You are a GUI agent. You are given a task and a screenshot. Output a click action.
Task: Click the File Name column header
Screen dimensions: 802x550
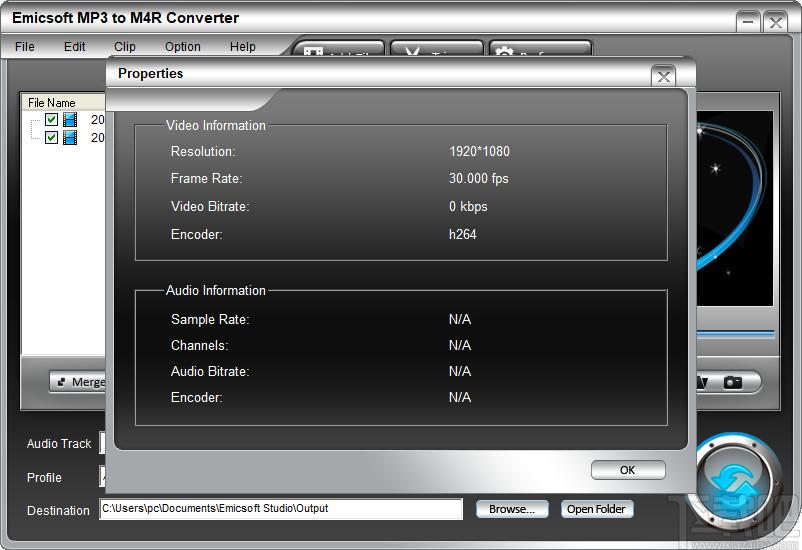pyautogui.click(x=63, y=103)
